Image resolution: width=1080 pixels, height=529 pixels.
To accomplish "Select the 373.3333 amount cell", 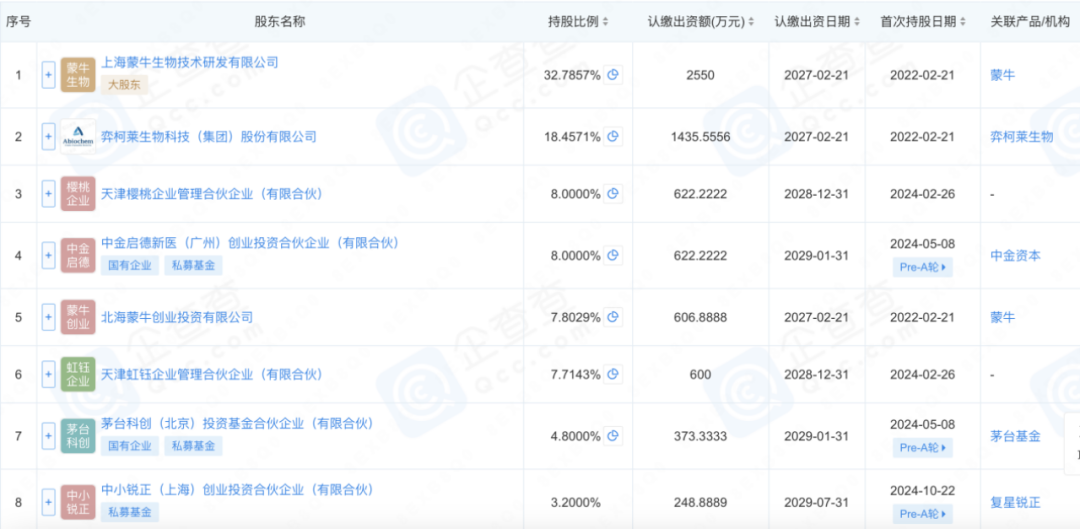I will 701,436.
